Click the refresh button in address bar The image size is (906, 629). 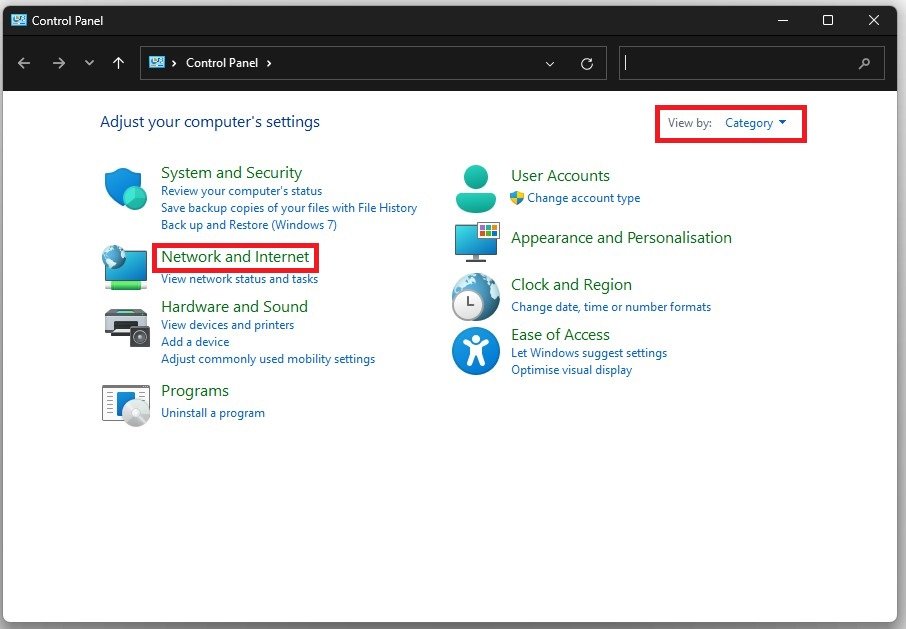[587, 63]
